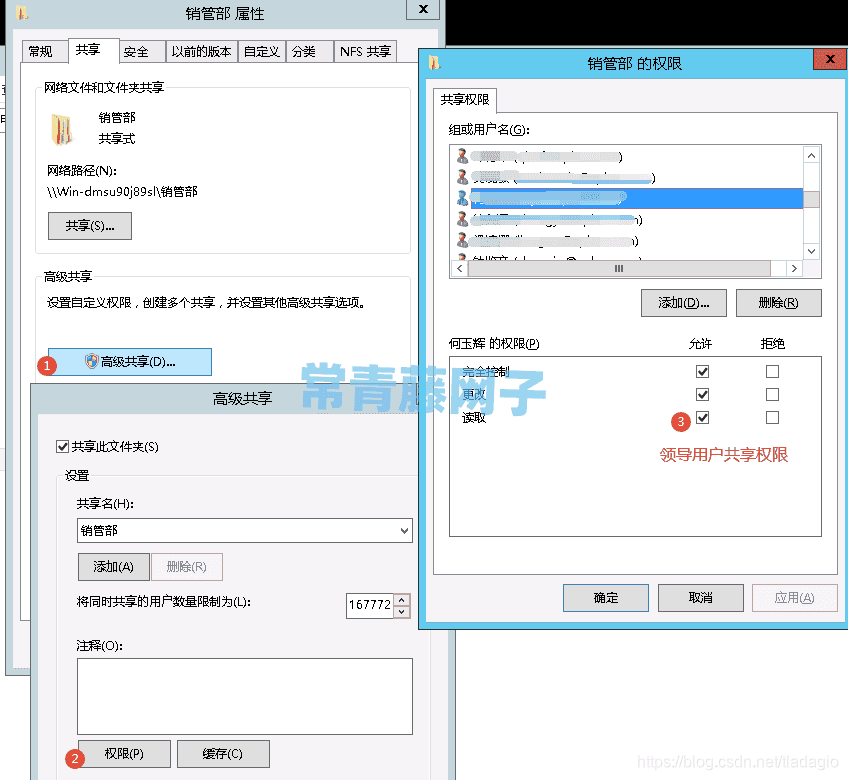Viewport: 848px width, 780px height.
Task: Click right arrow of horizontal user list scrollbar
Action: [x=794, y=269]
